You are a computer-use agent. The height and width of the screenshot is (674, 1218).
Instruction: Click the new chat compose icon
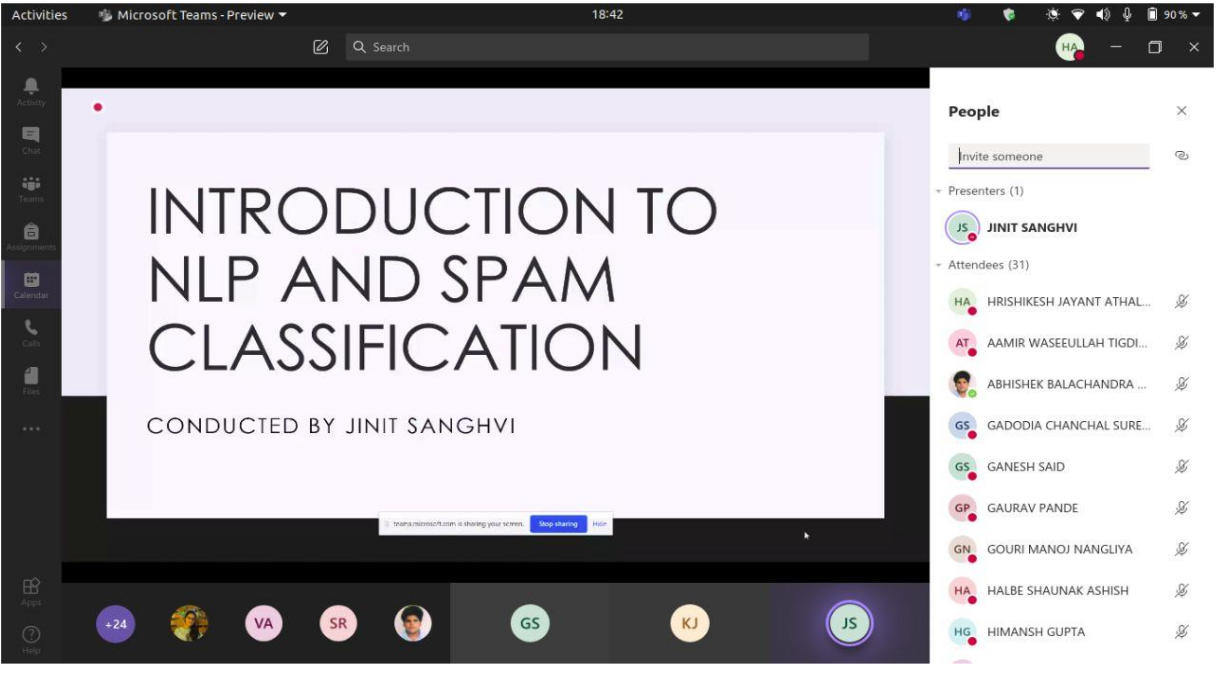click(321, 47)
